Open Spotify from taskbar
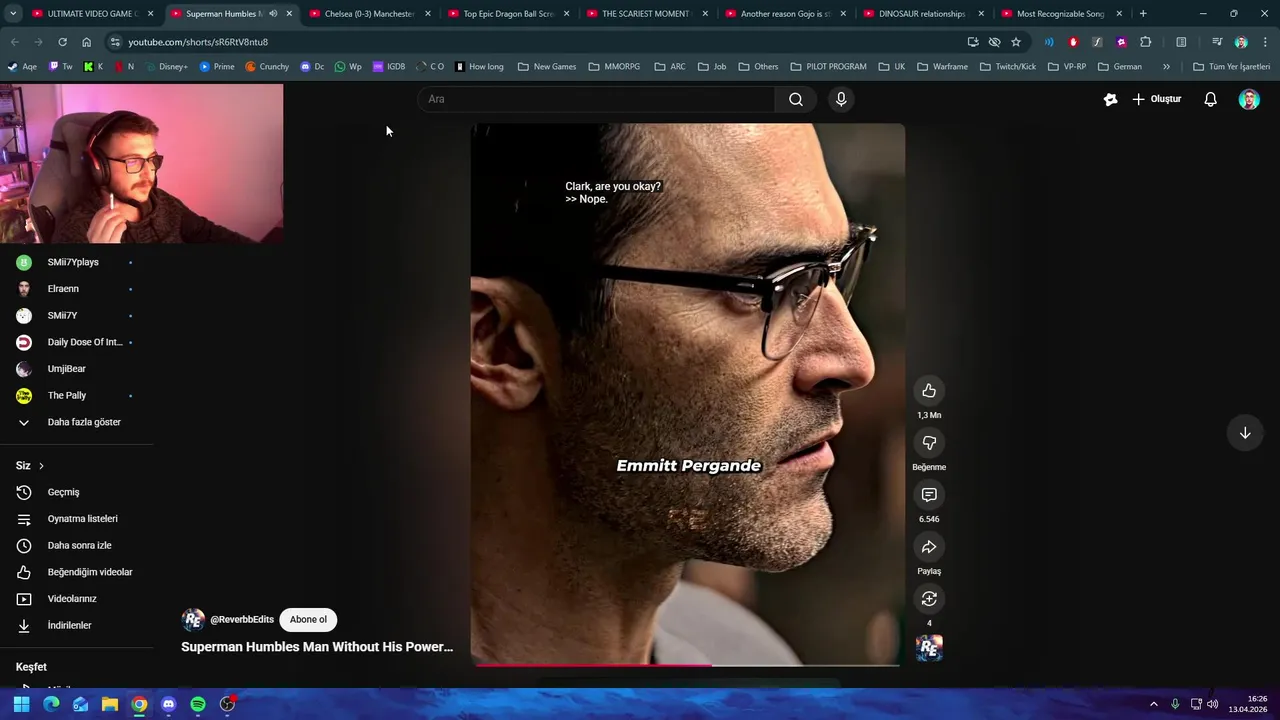The height and width of the screenshot is (720, 1280). pyautogui.click(x=198, y=704)
